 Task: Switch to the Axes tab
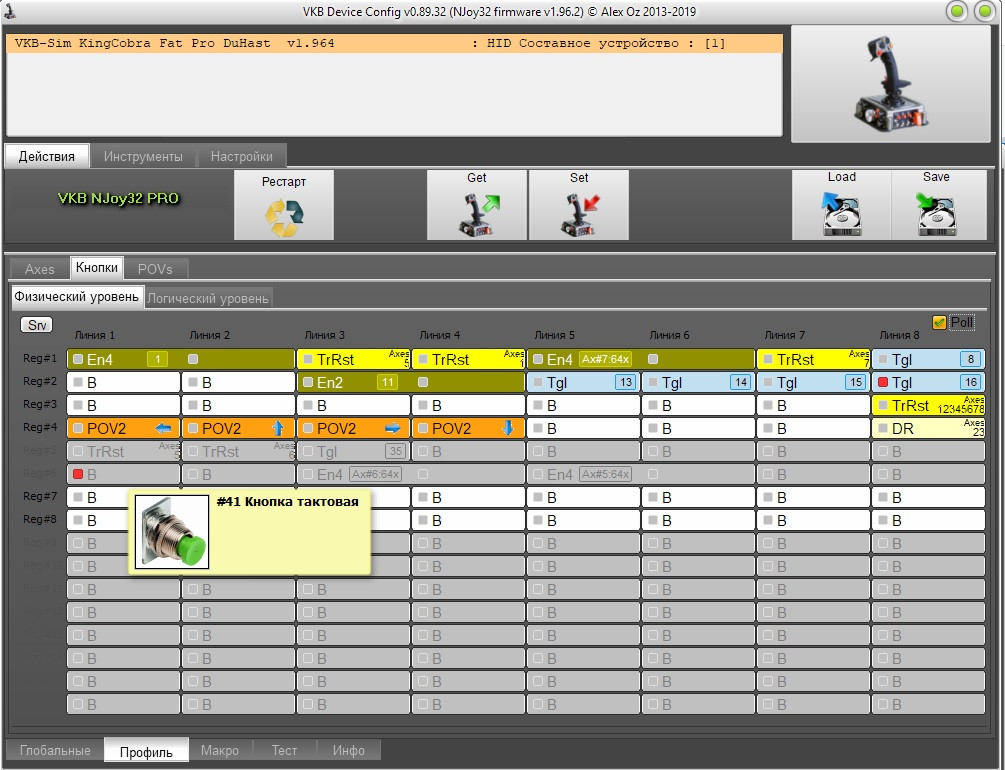(40, 269)
